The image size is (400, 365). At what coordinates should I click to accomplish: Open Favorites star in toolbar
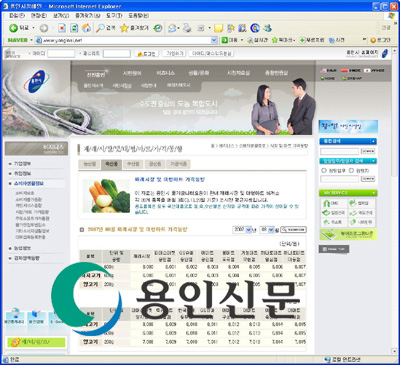coord(134,28)
